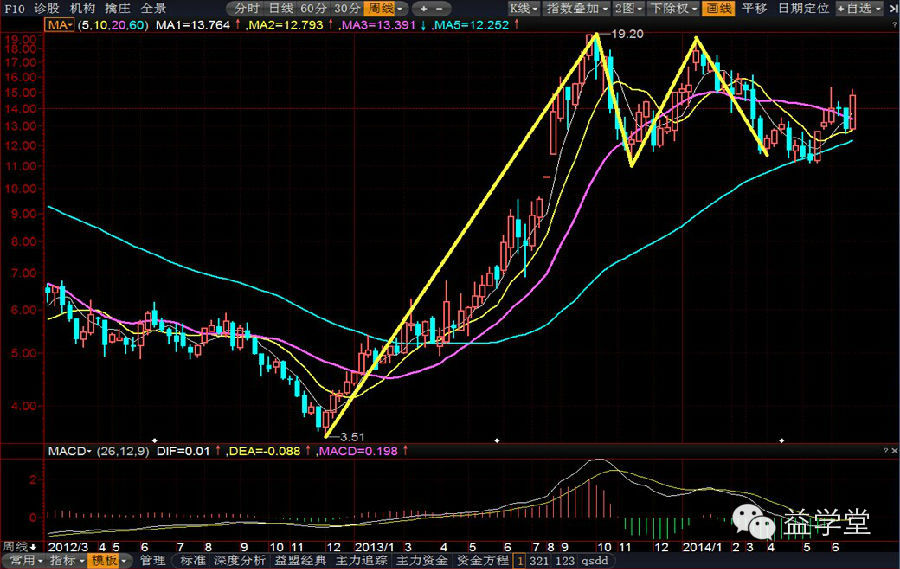Open the MA indicator selector dropdown
The width and height of the screenshot is (900, 569).
point(60,25)
